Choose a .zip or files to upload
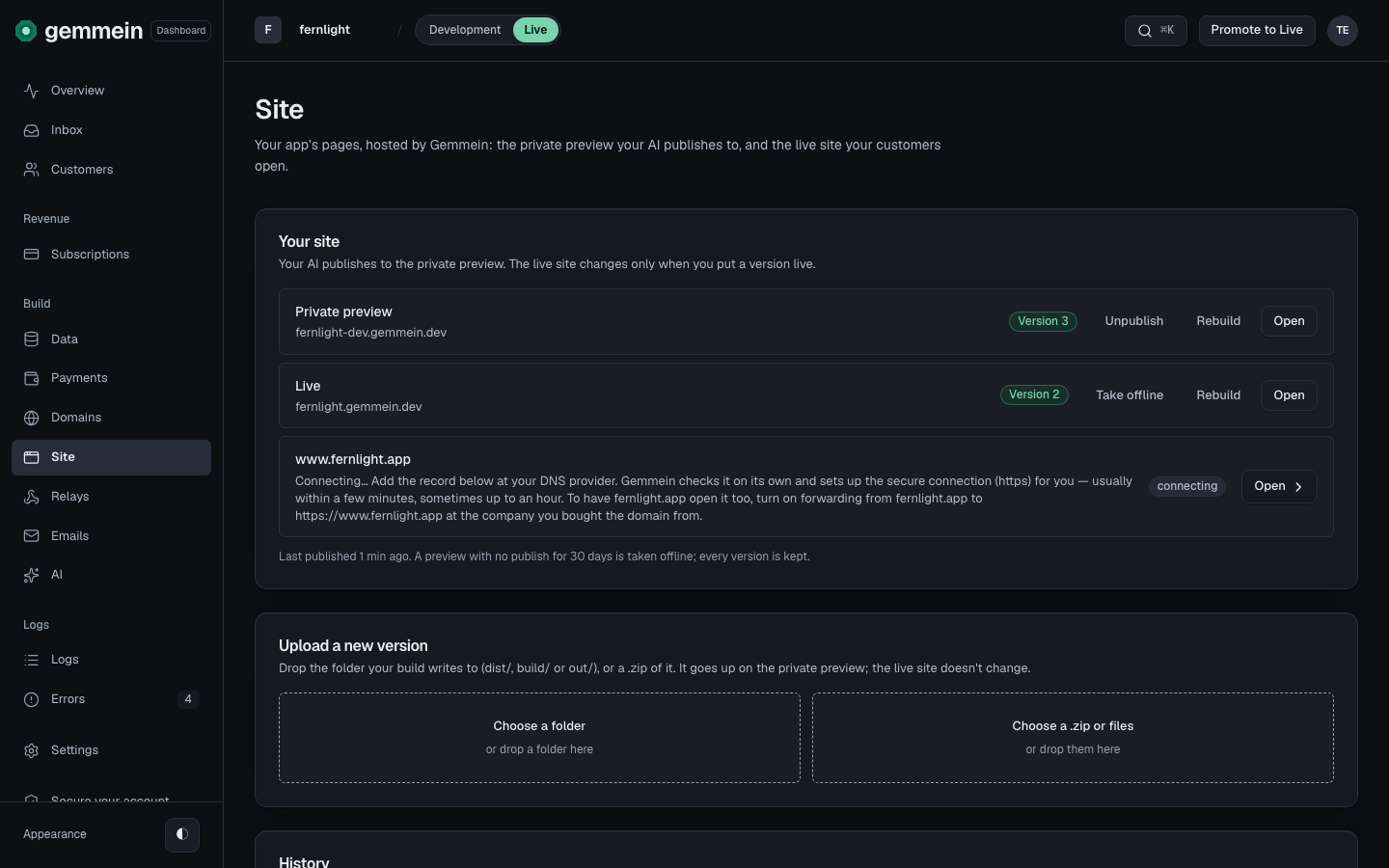 1073,738
